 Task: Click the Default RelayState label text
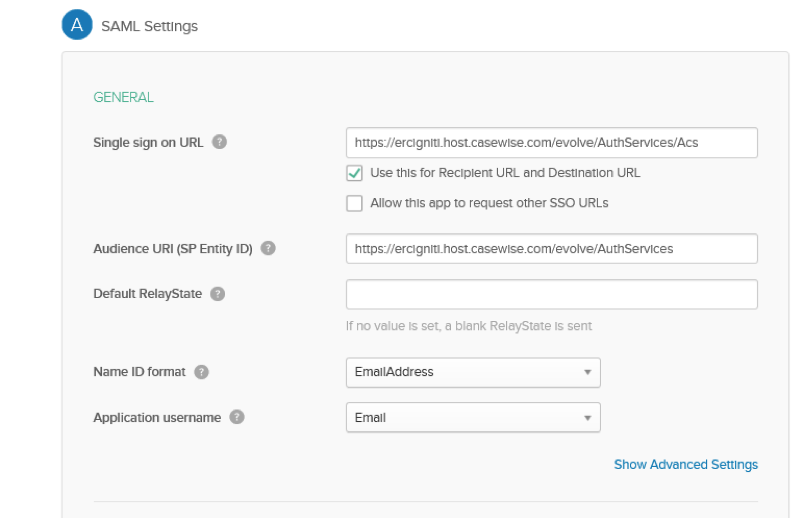145,294
